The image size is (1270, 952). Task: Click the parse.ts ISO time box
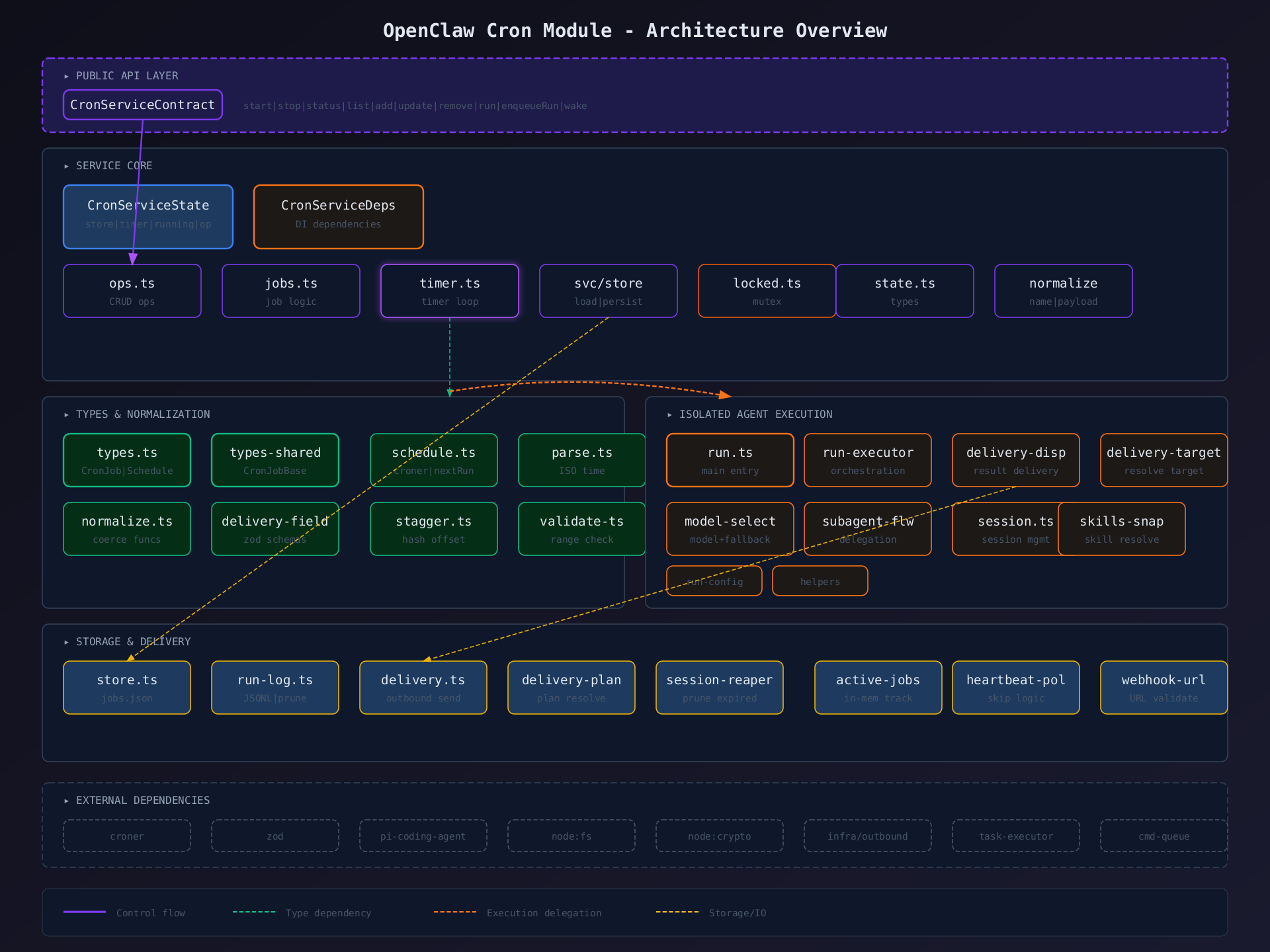click(x=582, y=460)
